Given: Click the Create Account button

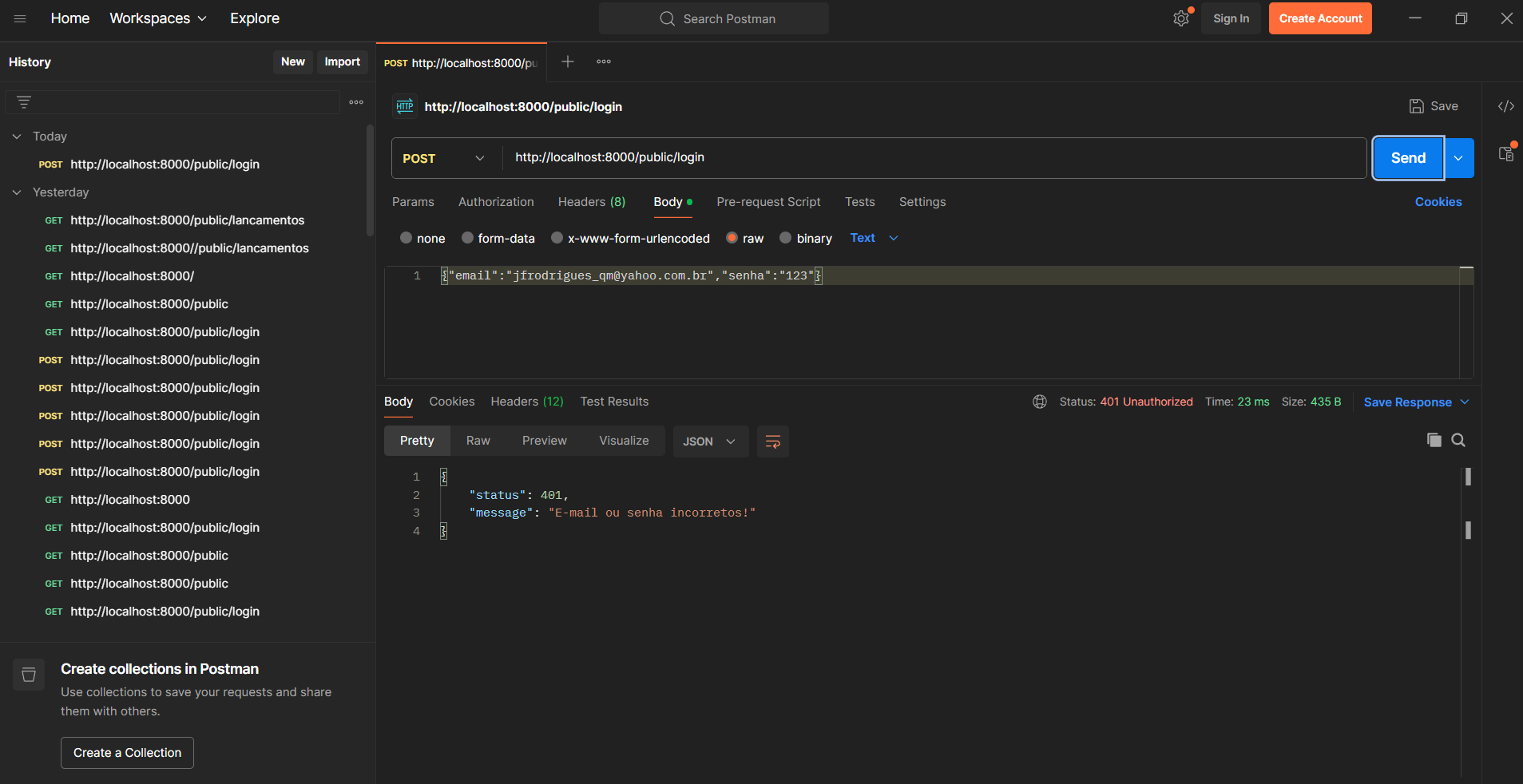Looking at the screenshot, I should 1320,18.
